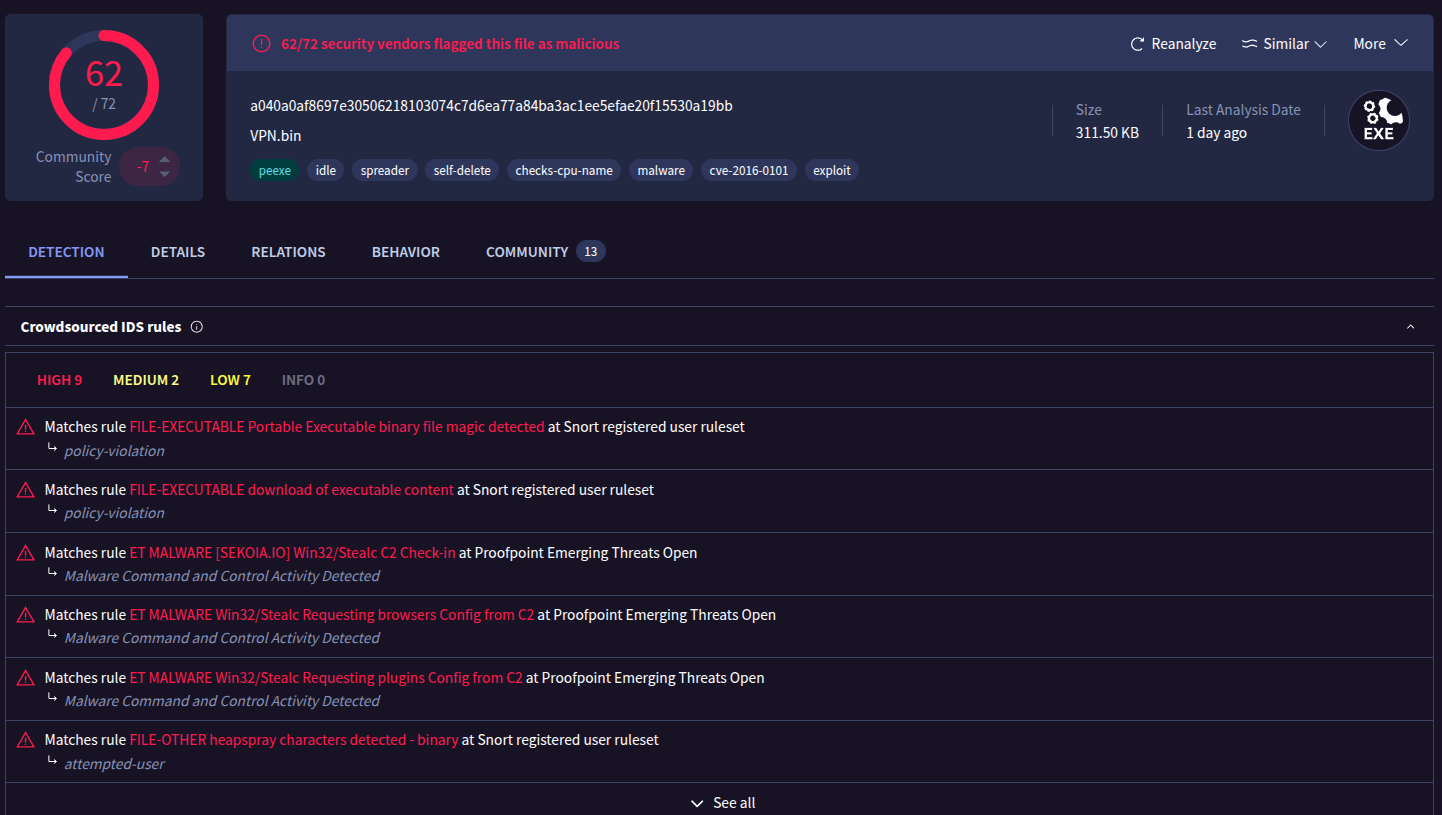Filter IDS rules by HIGH 9
1442x815 pixels.
[x=60, y=380]
